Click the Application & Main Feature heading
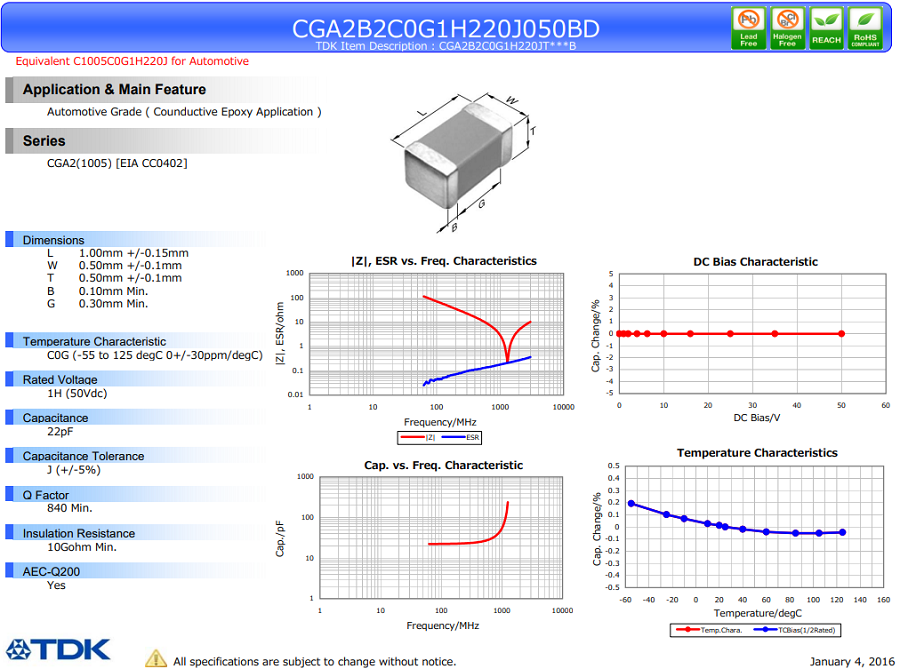 114,90
